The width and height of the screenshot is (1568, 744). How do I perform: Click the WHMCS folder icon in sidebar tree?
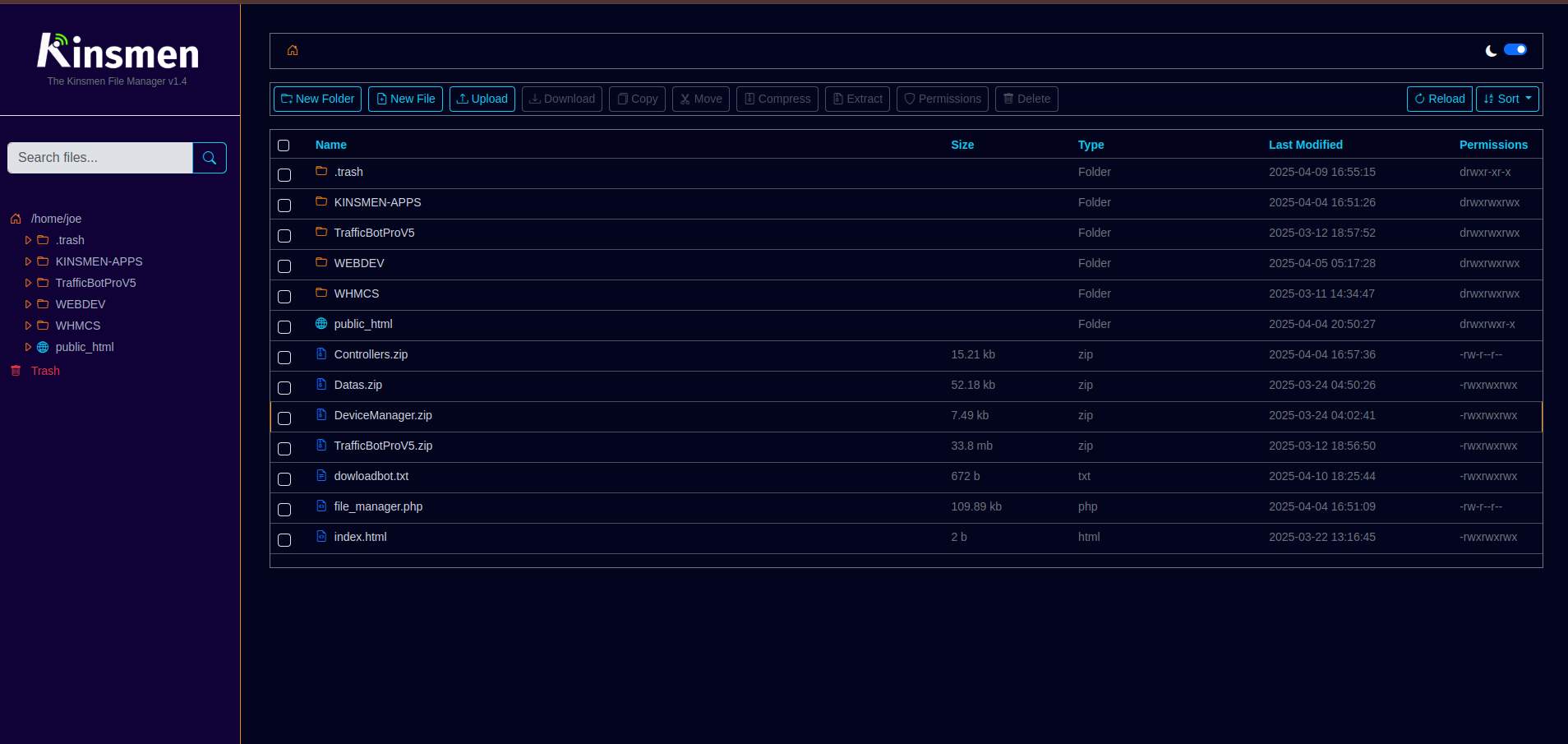click(x=43, y=326)
